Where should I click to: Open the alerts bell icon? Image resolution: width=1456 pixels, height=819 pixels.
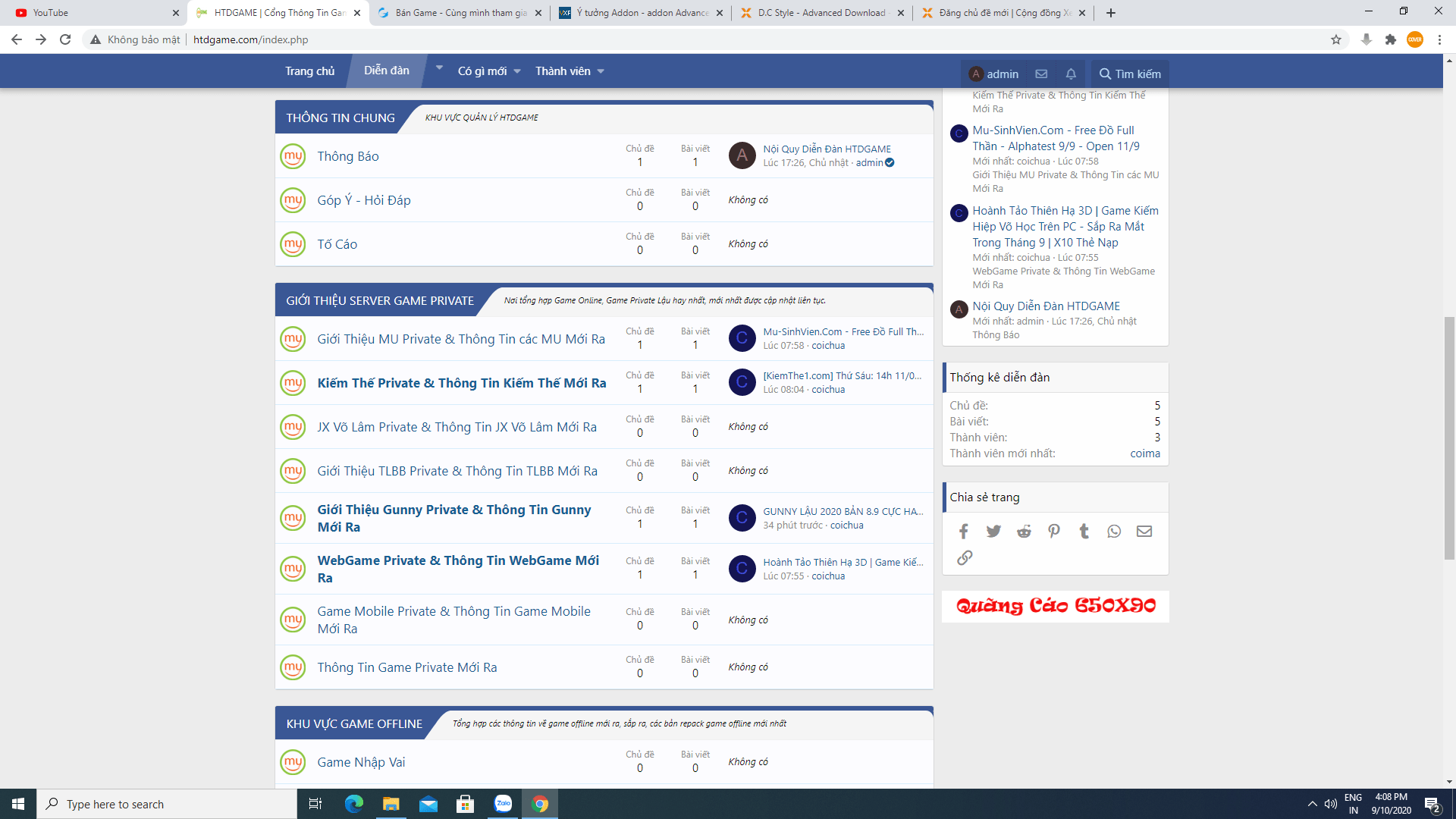pyautogui.click(x=1071, y=74)
